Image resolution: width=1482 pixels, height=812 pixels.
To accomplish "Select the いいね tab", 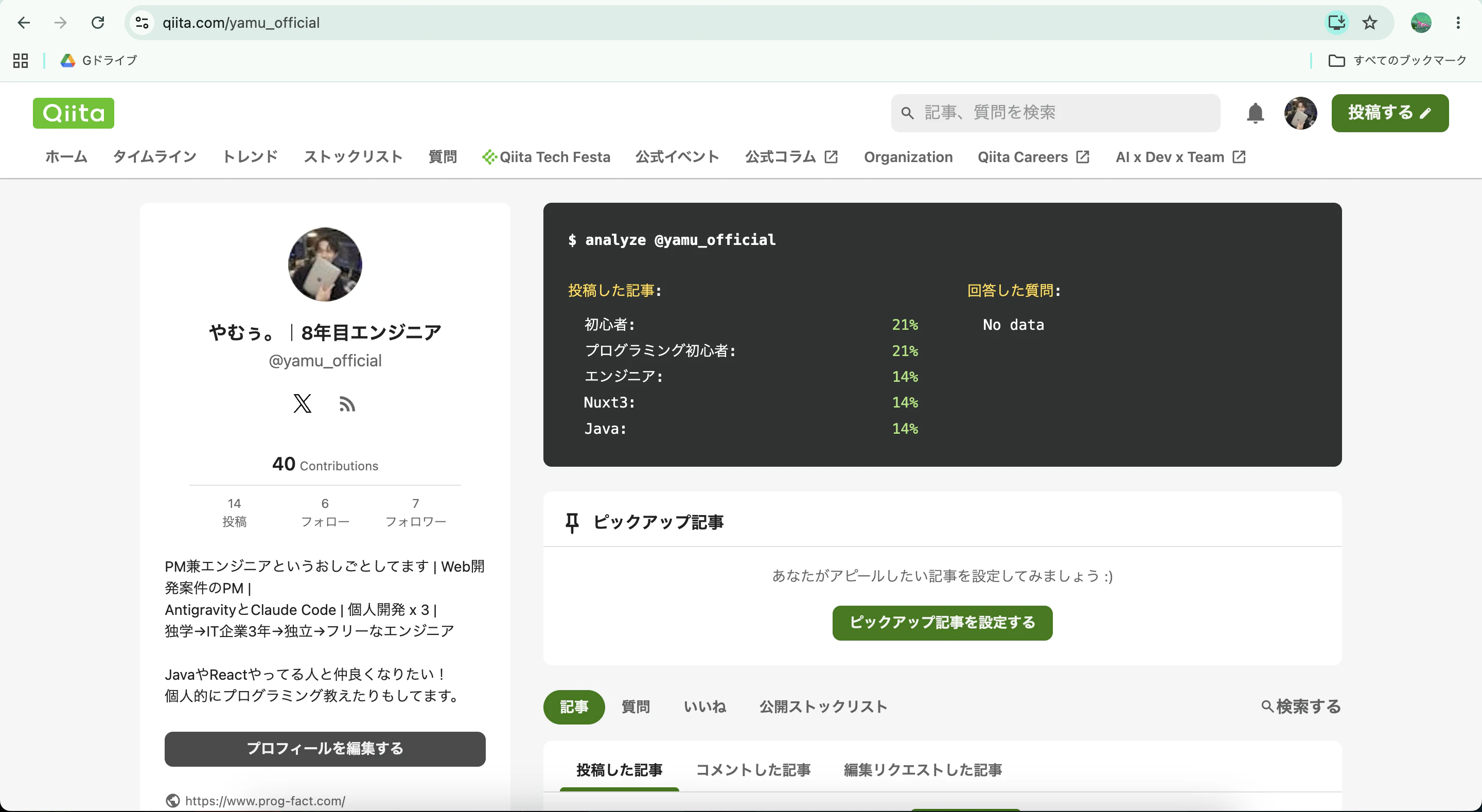I will [x=705, y=707].
